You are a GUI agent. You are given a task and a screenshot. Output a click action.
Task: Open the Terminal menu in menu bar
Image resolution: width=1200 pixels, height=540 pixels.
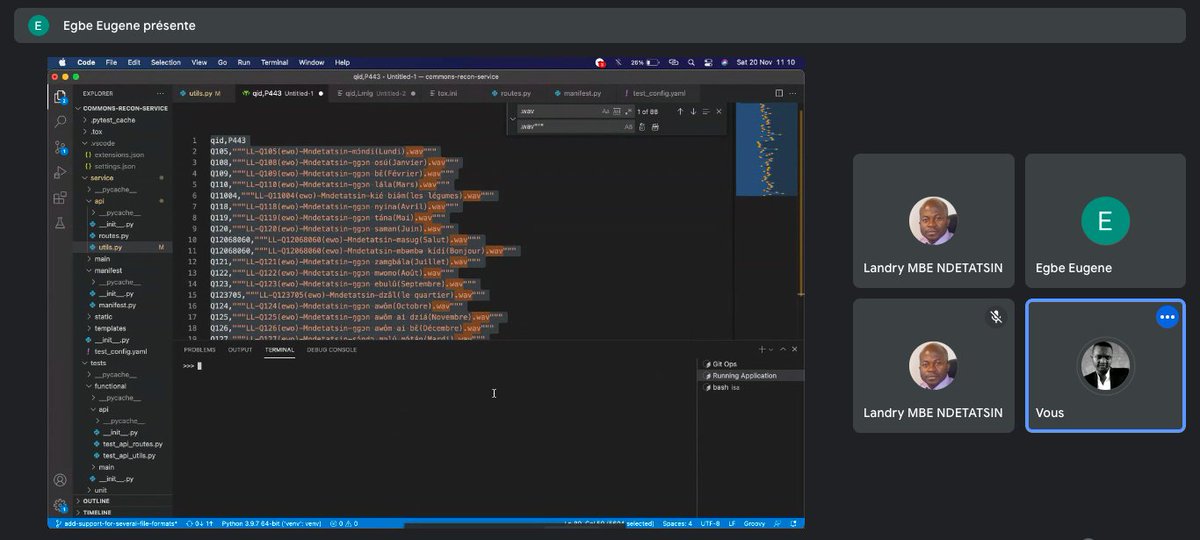coord(274,62)
